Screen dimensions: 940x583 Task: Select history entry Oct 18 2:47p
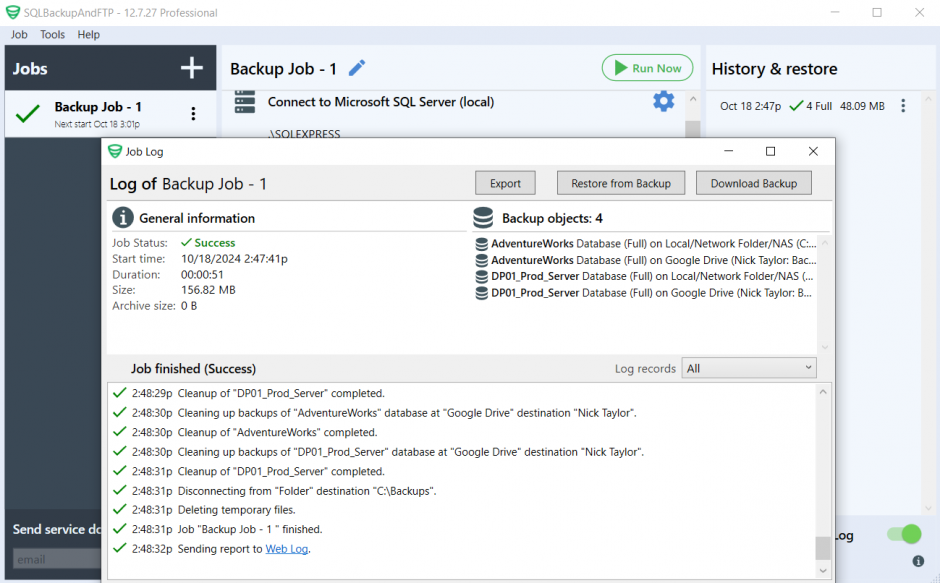(x=814, y=106)
